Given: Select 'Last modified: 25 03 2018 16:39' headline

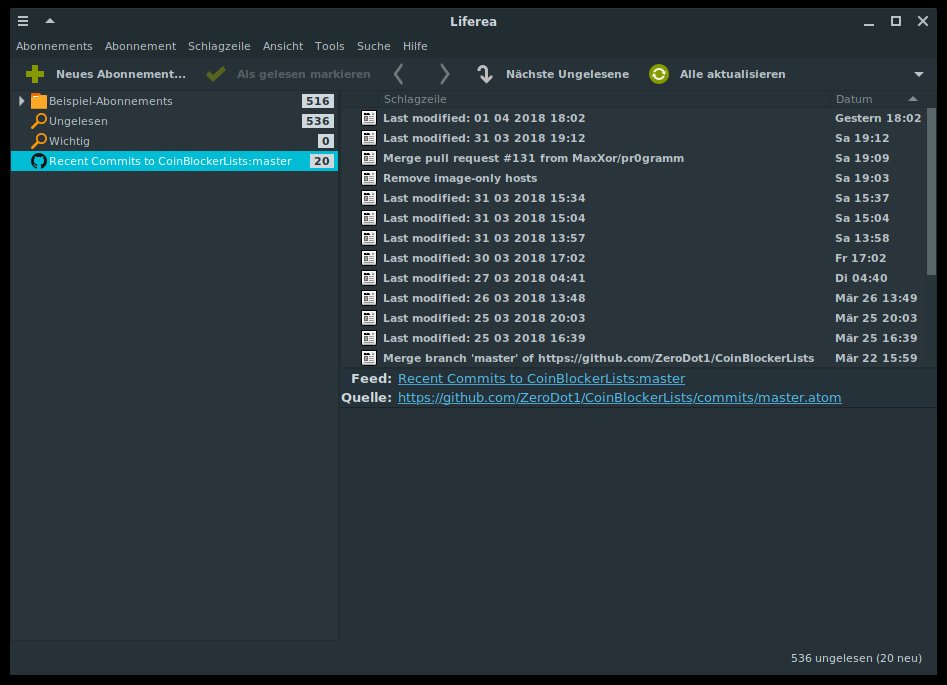Looking at the screenshot, I should pos(484,338).
